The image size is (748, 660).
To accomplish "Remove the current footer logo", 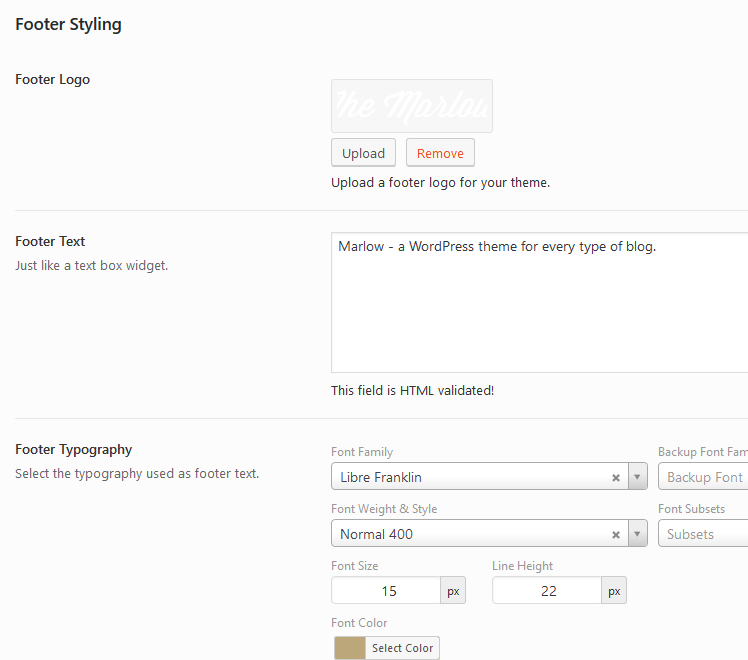I will tap(440, 153).
